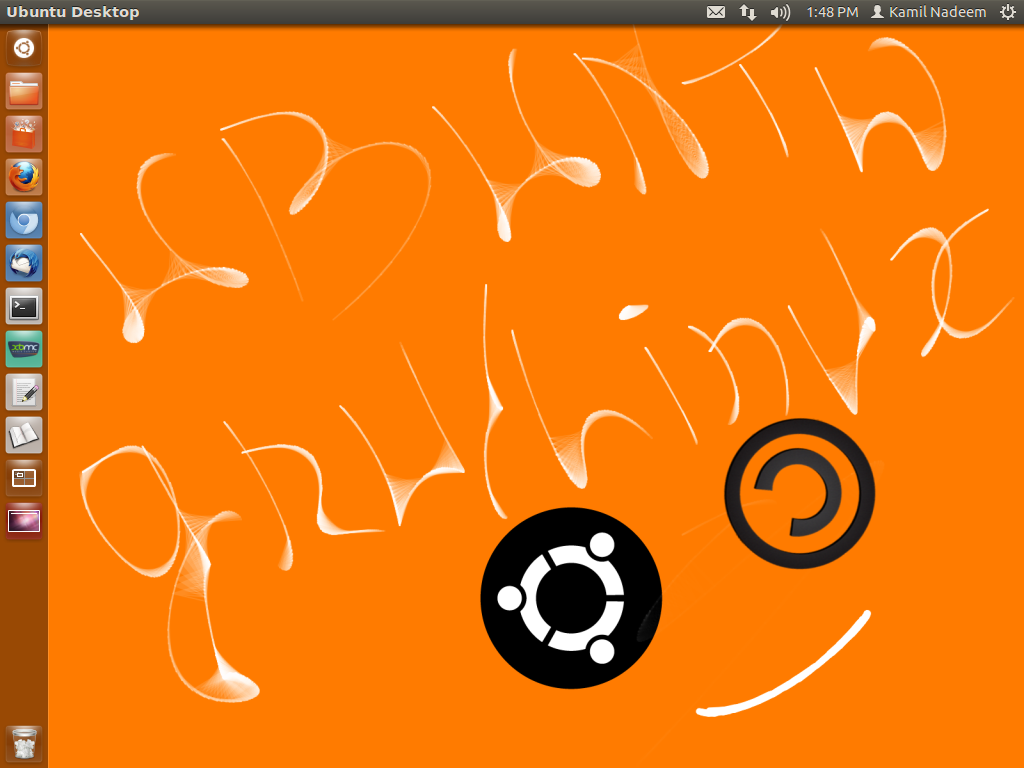Launch XBMC media center

tap(24, 349)
